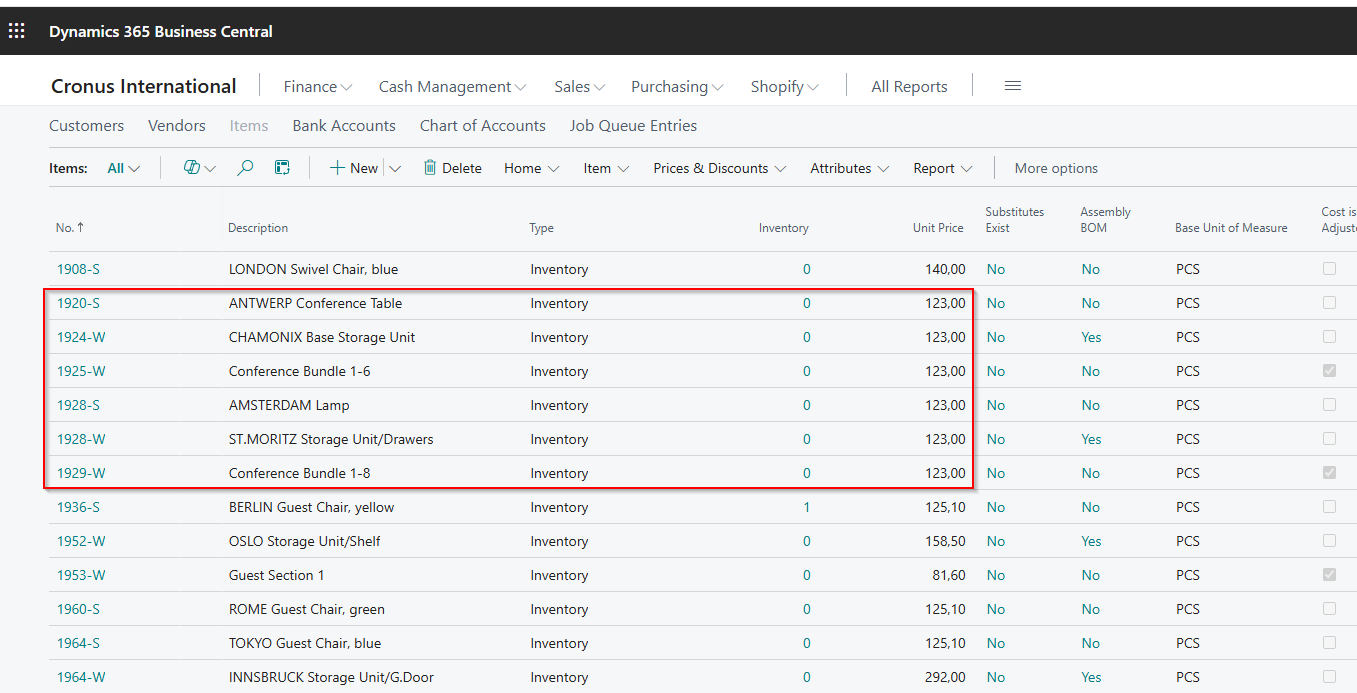1357x693 pixels.
Task: Open the app launcher waffle icon
Action: tap(17, 31)
